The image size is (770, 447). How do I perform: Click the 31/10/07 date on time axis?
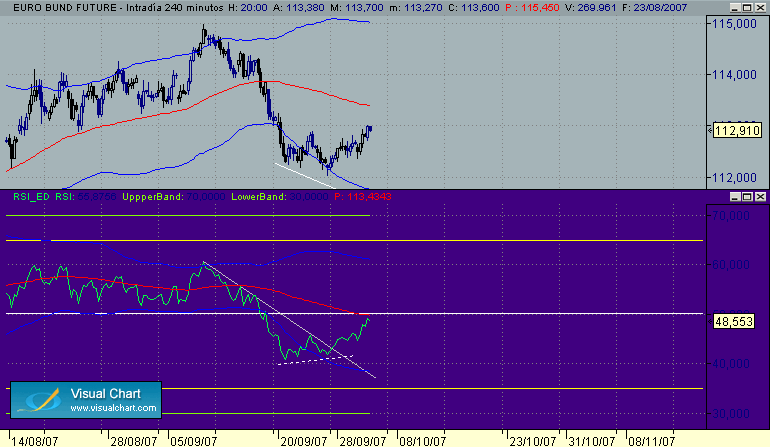point(592,441)
